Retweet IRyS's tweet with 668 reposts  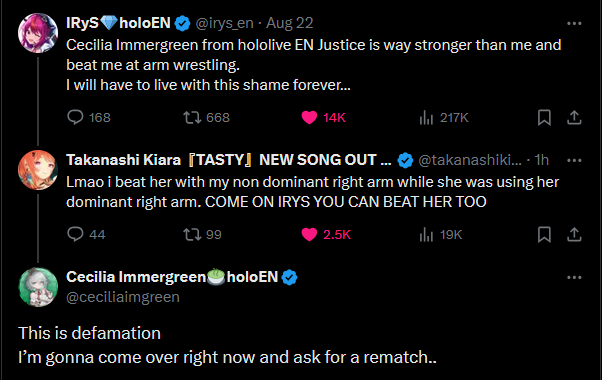click(x=206, y=117)
